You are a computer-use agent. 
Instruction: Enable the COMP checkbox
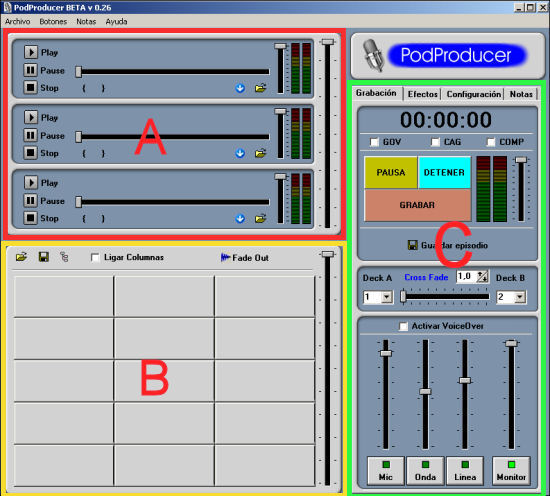pyautogui.click(x=491, y=142)
